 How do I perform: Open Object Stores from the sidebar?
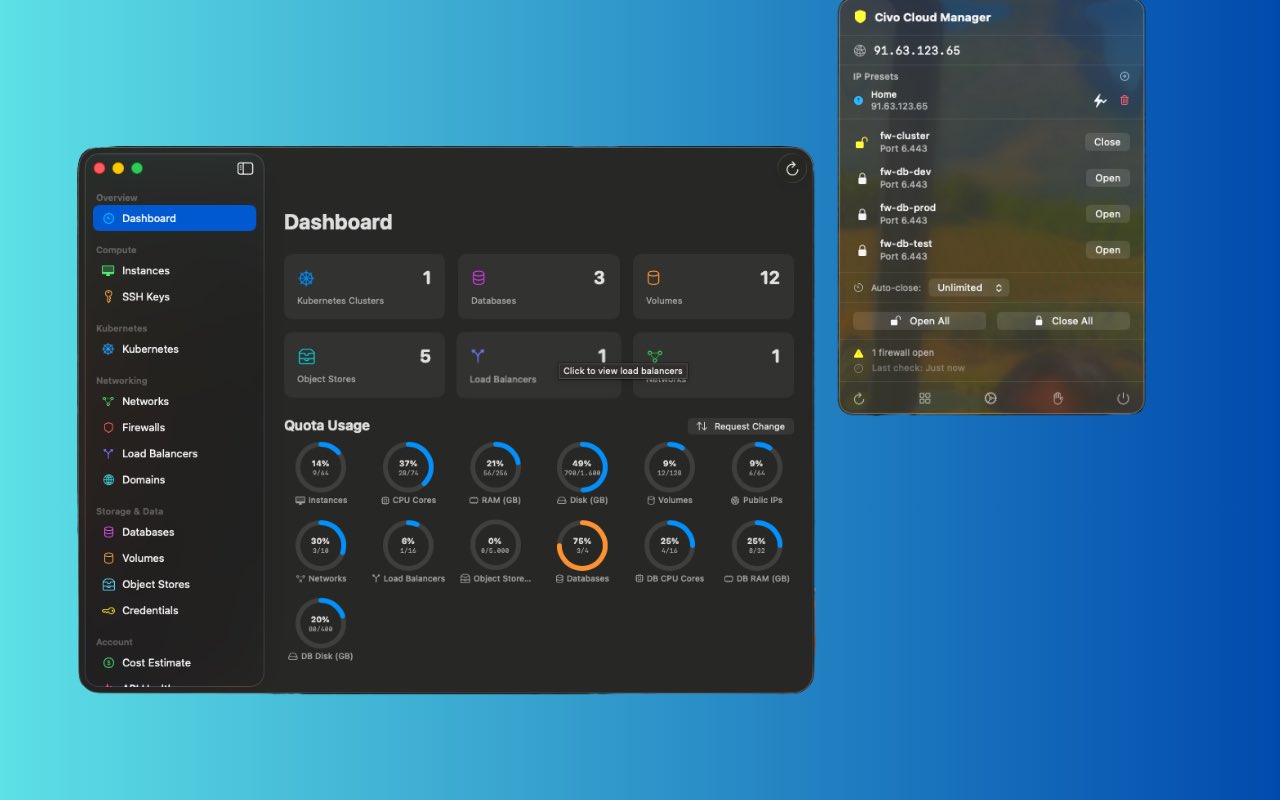tap(155, 584)
